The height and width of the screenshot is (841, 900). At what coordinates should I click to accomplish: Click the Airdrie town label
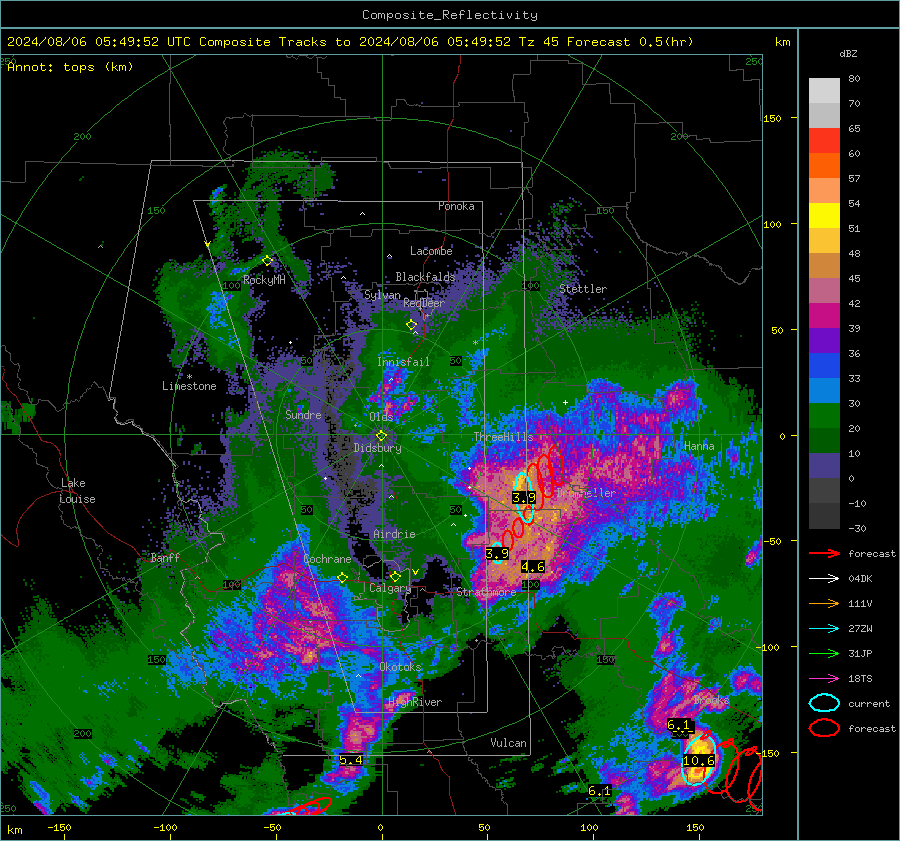click(x=394, y=534)
